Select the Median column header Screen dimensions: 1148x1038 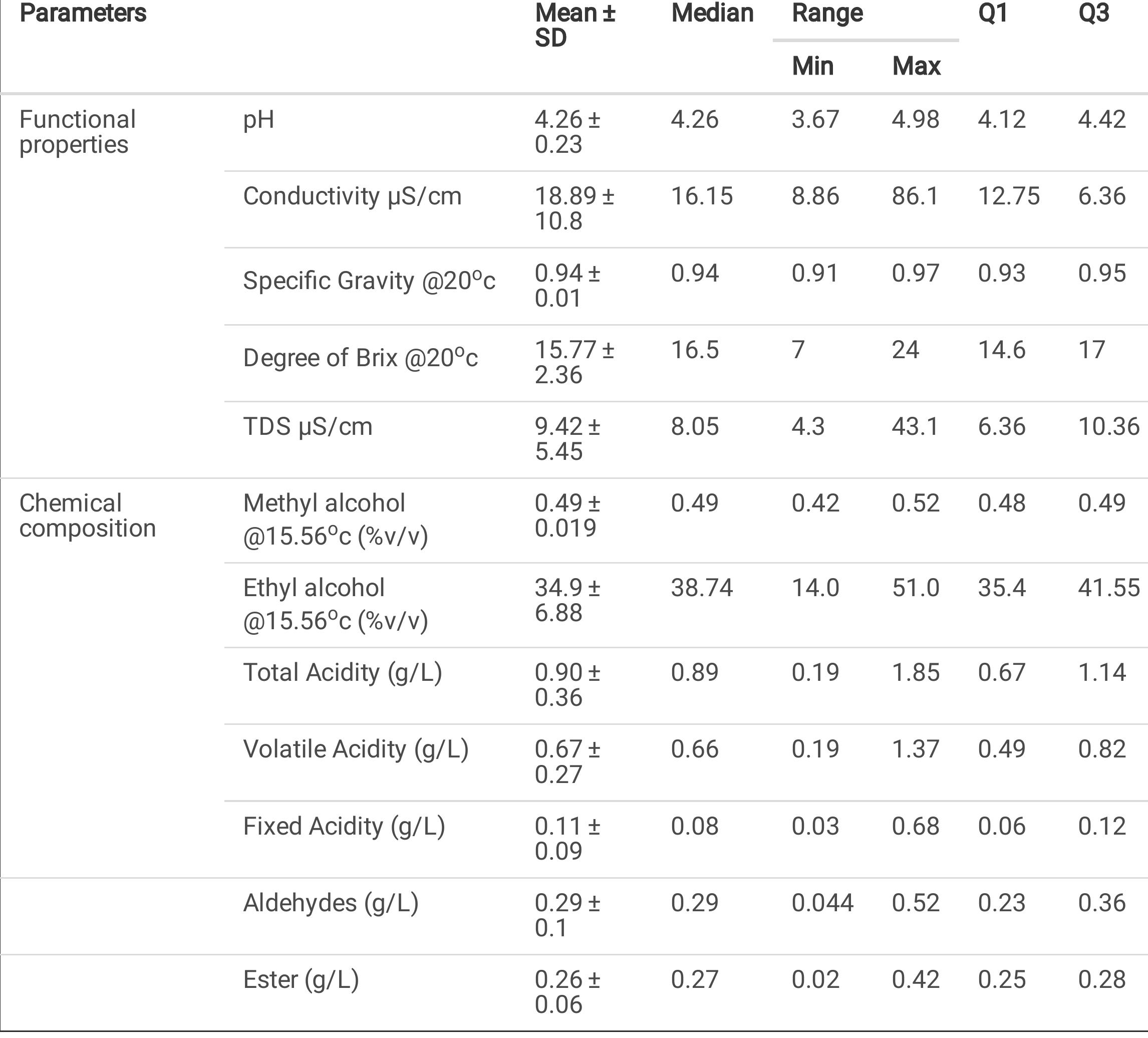pos(712,13)
